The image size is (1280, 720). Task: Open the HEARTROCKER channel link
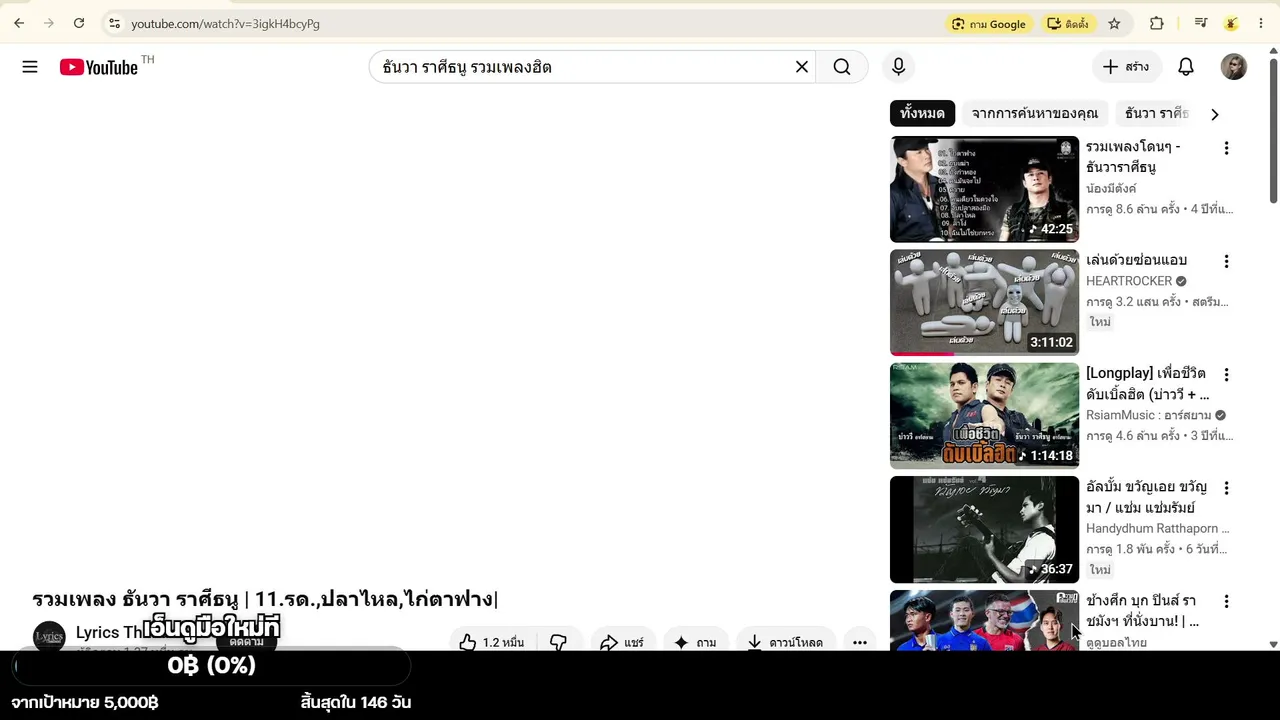pos(1129,281)
